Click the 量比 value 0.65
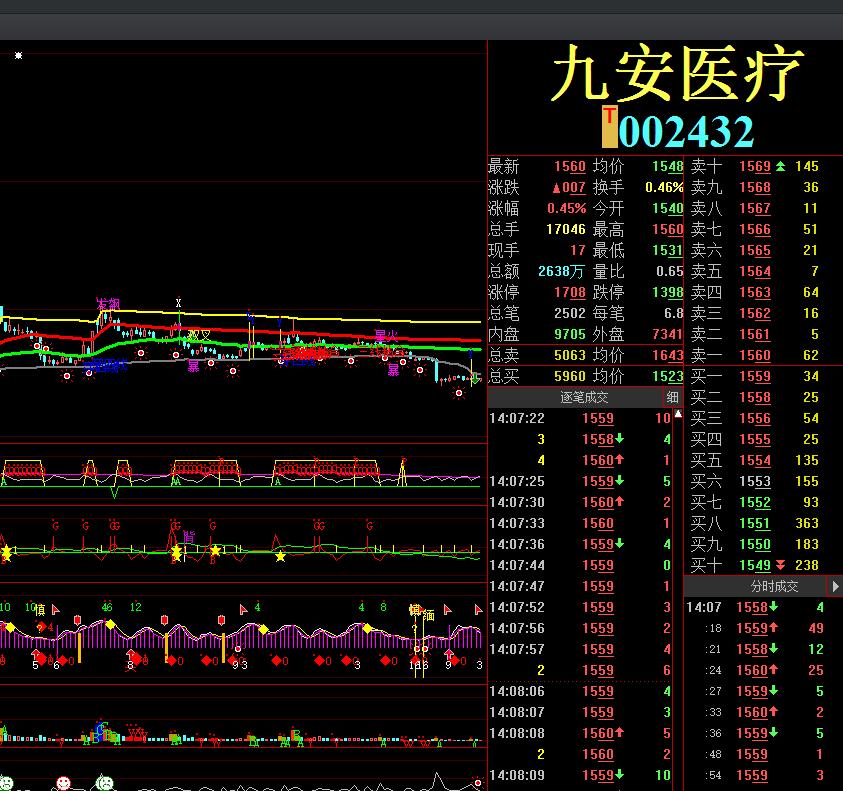843x791 pixels. (670, 272)
